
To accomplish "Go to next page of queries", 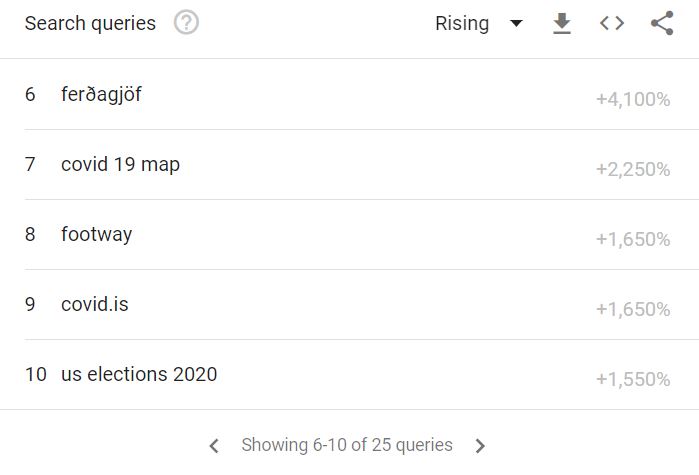I will (480, 445).
